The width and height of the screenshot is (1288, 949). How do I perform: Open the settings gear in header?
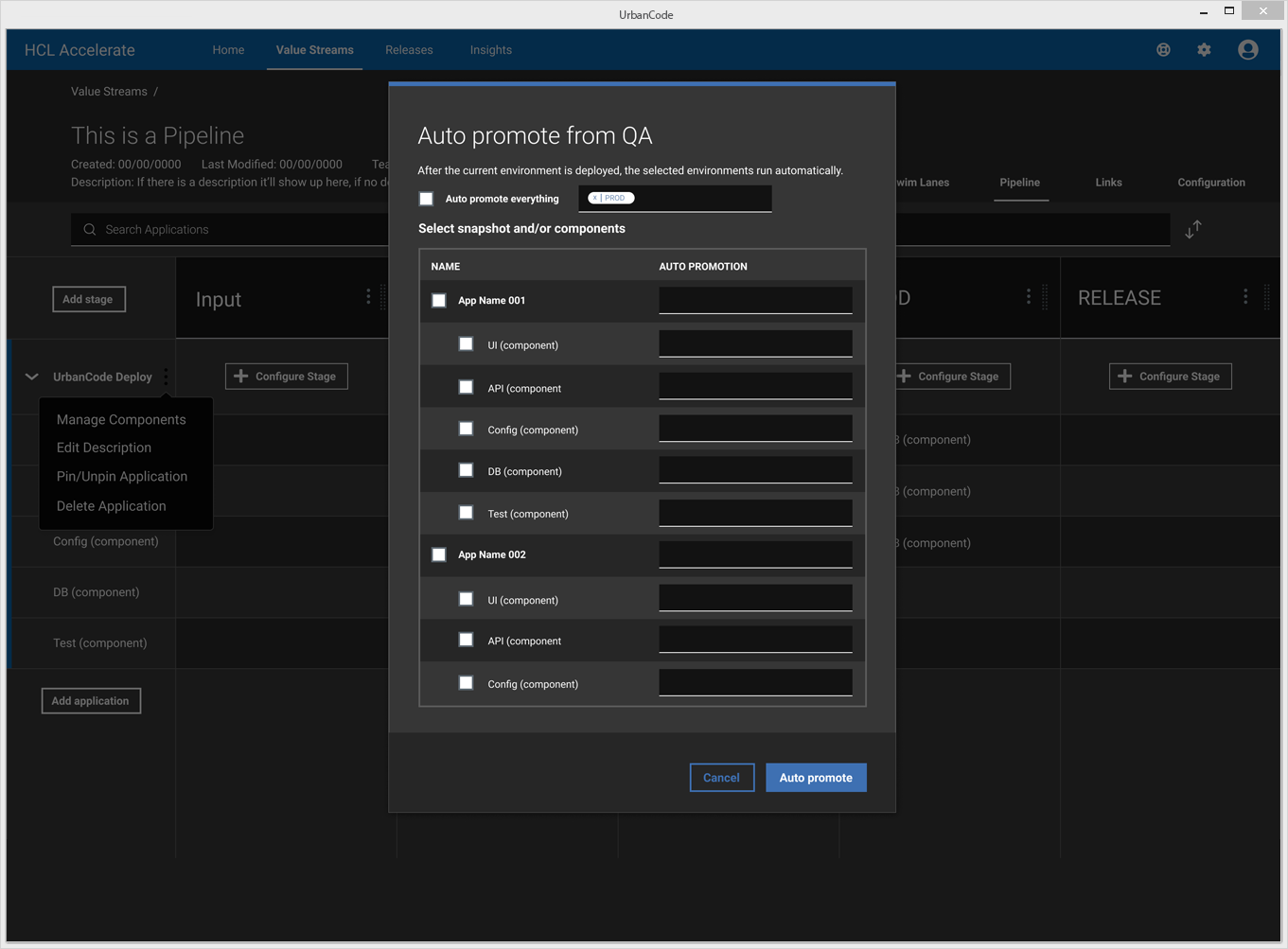[x=1204, y=50]
